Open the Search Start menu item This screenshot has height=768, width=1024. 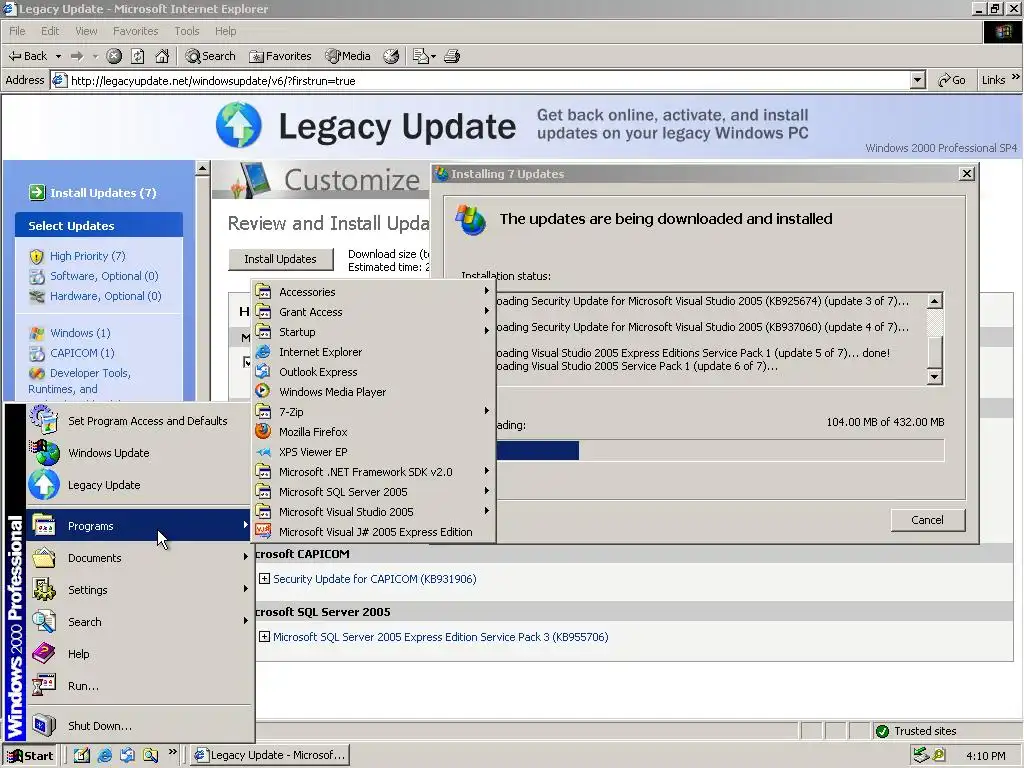138,622
